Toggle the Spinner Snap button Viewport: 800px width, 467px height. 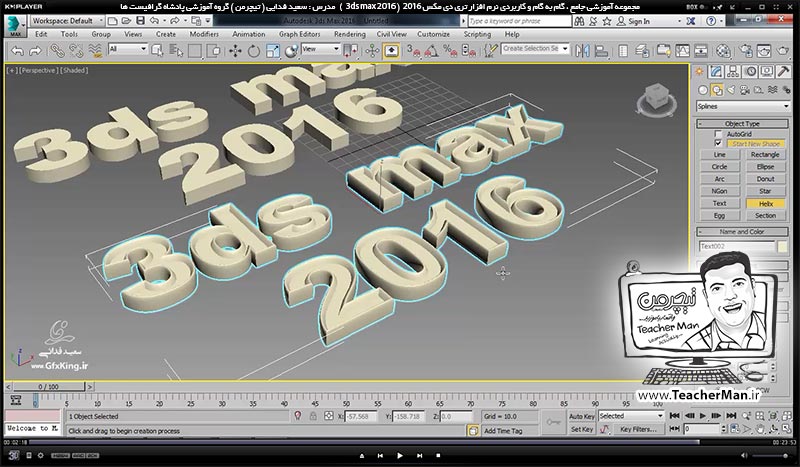point(468,51)
